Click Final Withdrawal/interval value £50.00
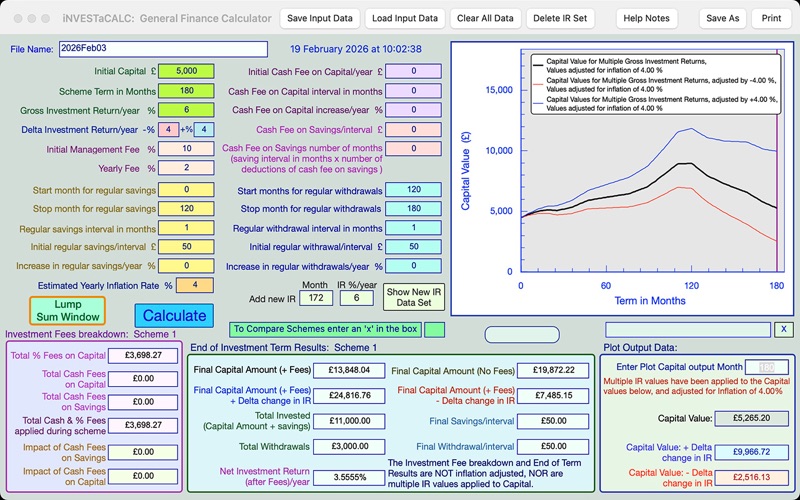Image resolution: width=800 pixels, height=500 pixels. pyautogui.click(x=553, y=446)
